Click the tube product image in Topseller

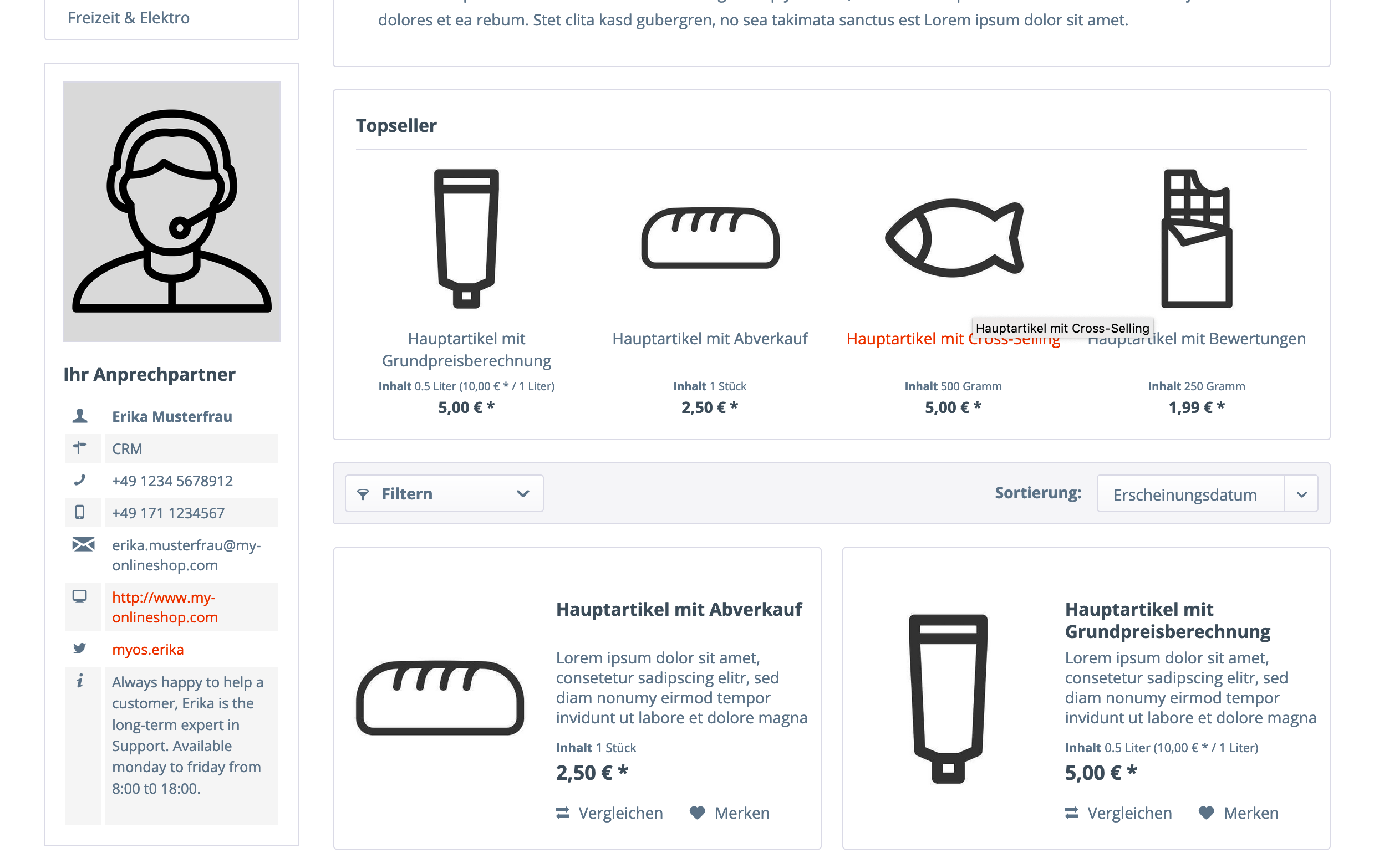point(466,238)
